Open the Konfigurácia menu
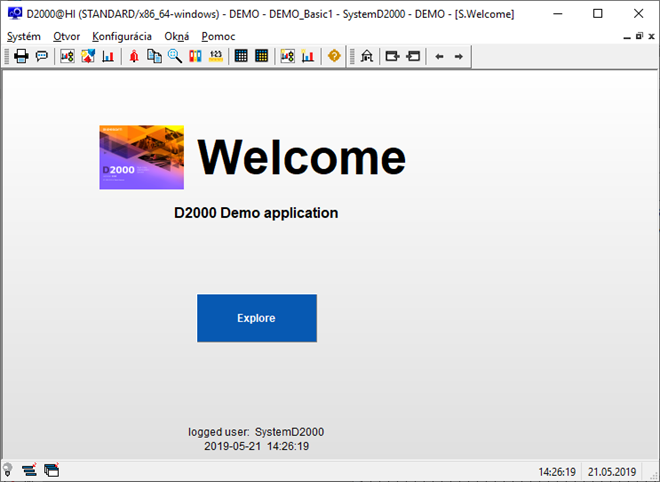660x482 pixels. click(122, 36)
